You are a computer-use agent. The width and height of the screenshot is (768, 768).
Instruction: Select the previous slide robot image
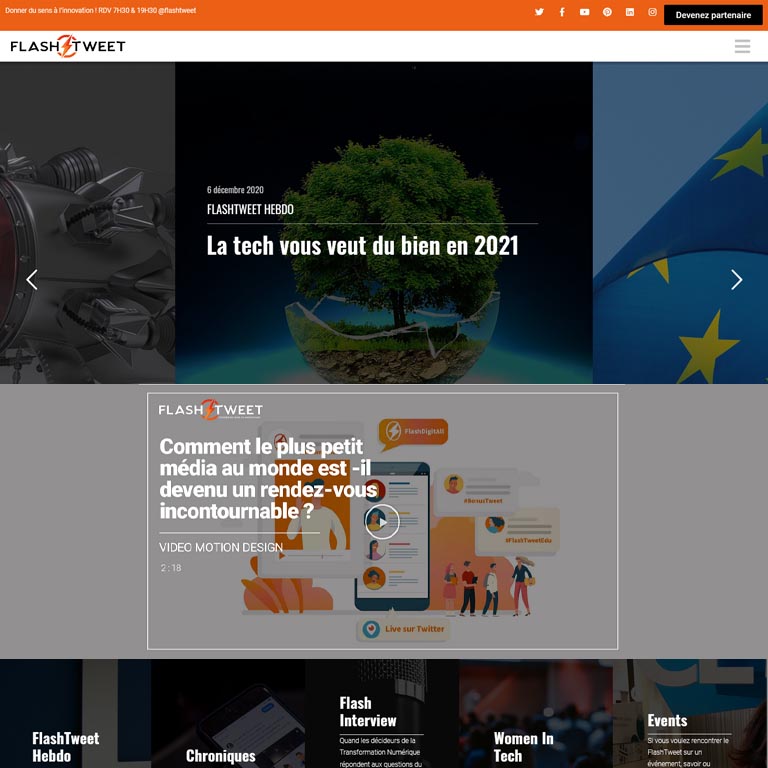[x=87, y=223]
